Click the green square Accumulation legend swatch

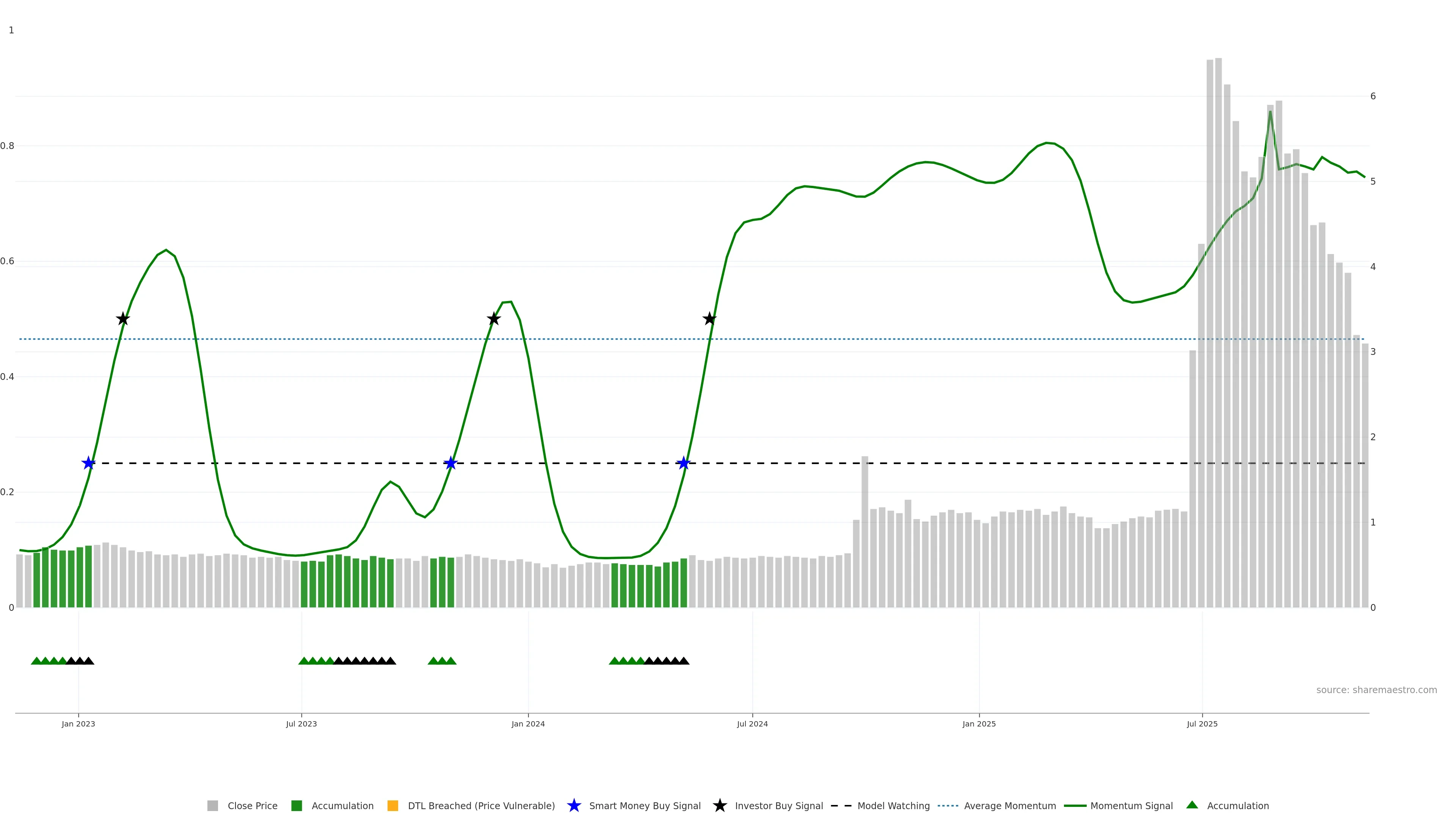pyautogui.click(x=296, y=806)
